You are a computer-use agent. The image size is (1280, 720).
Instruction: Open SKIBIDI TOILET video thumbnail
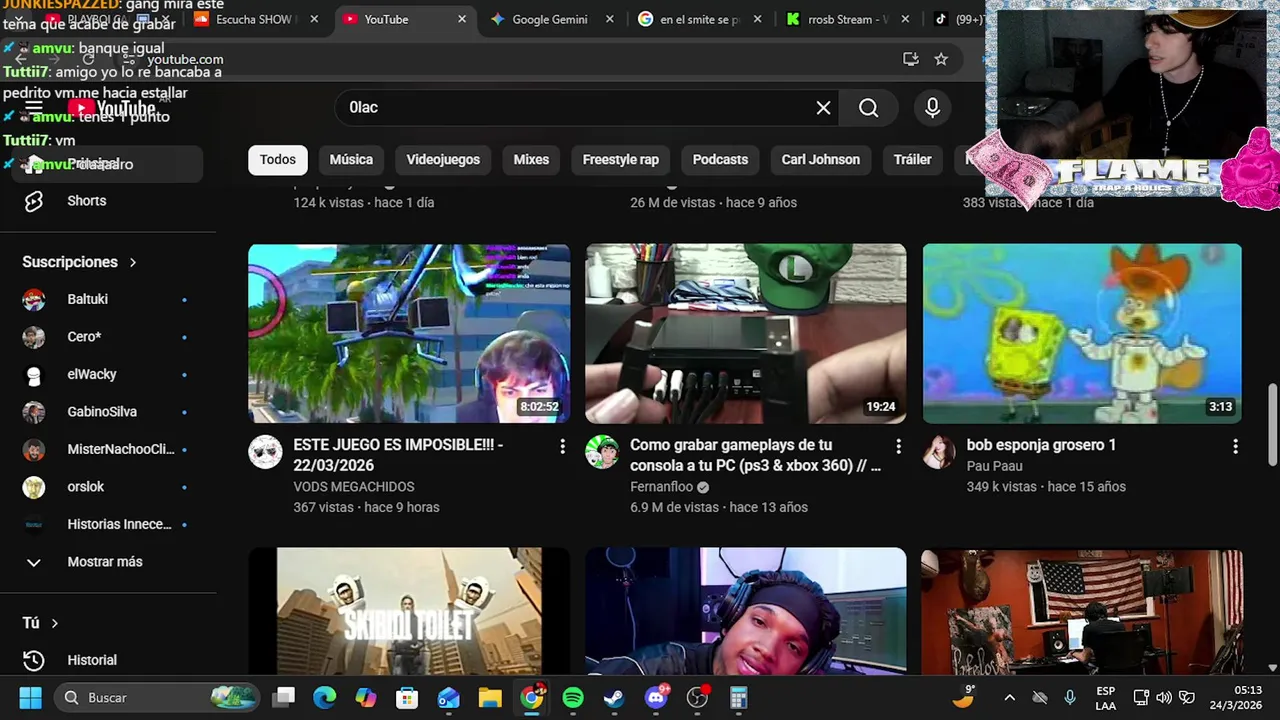click(409, 611)
